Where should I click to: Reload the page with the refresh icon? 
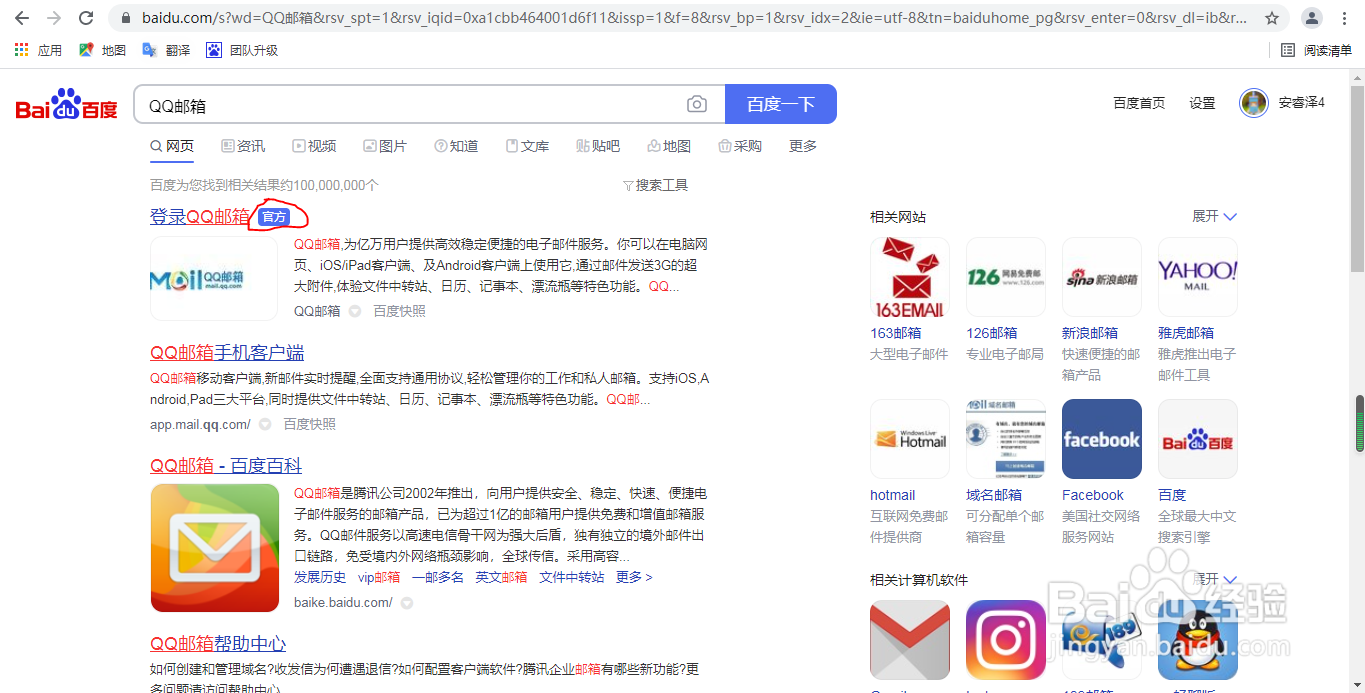(86, 18)
